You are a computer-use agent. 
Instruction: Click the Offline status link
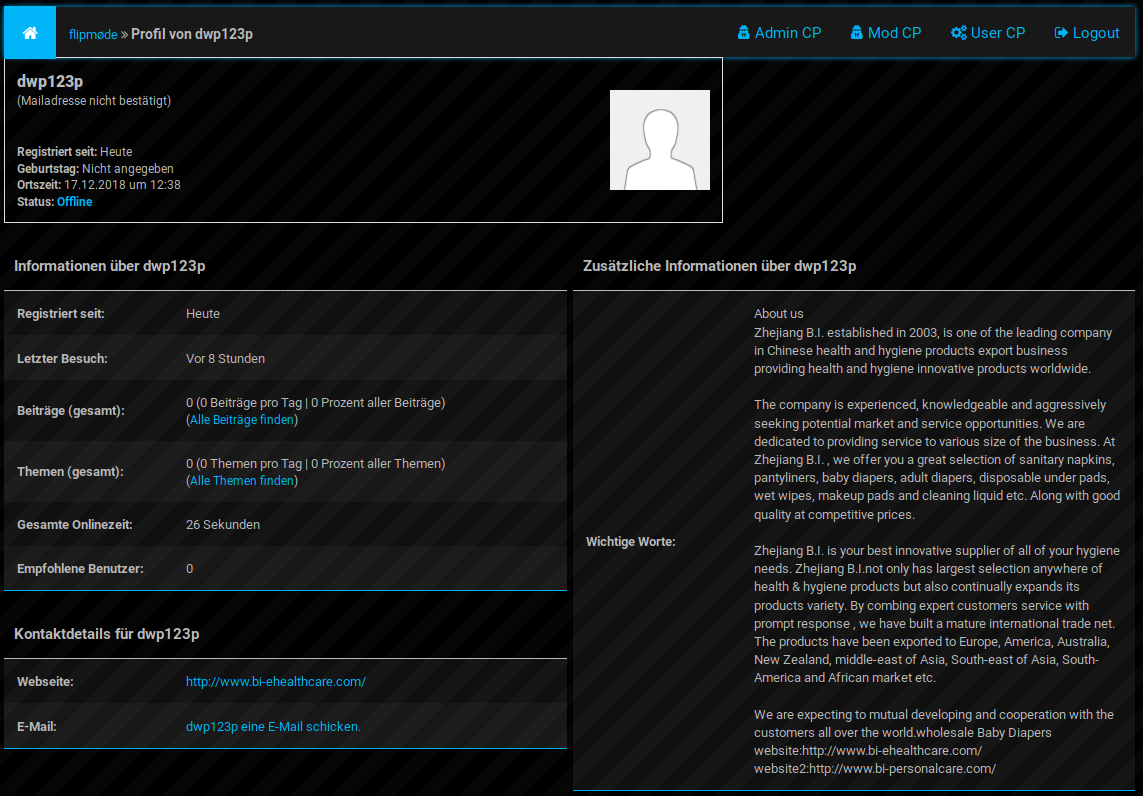click(75, 202)
